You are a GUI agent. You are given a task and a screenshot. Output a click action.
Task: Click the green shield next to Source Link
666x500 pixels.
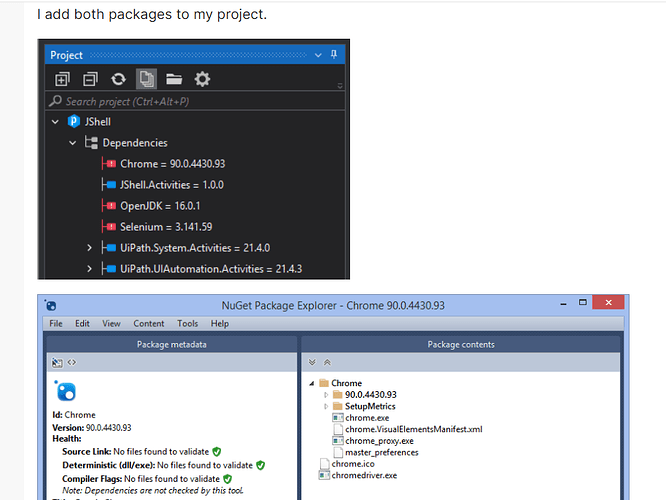pos(217,452)
